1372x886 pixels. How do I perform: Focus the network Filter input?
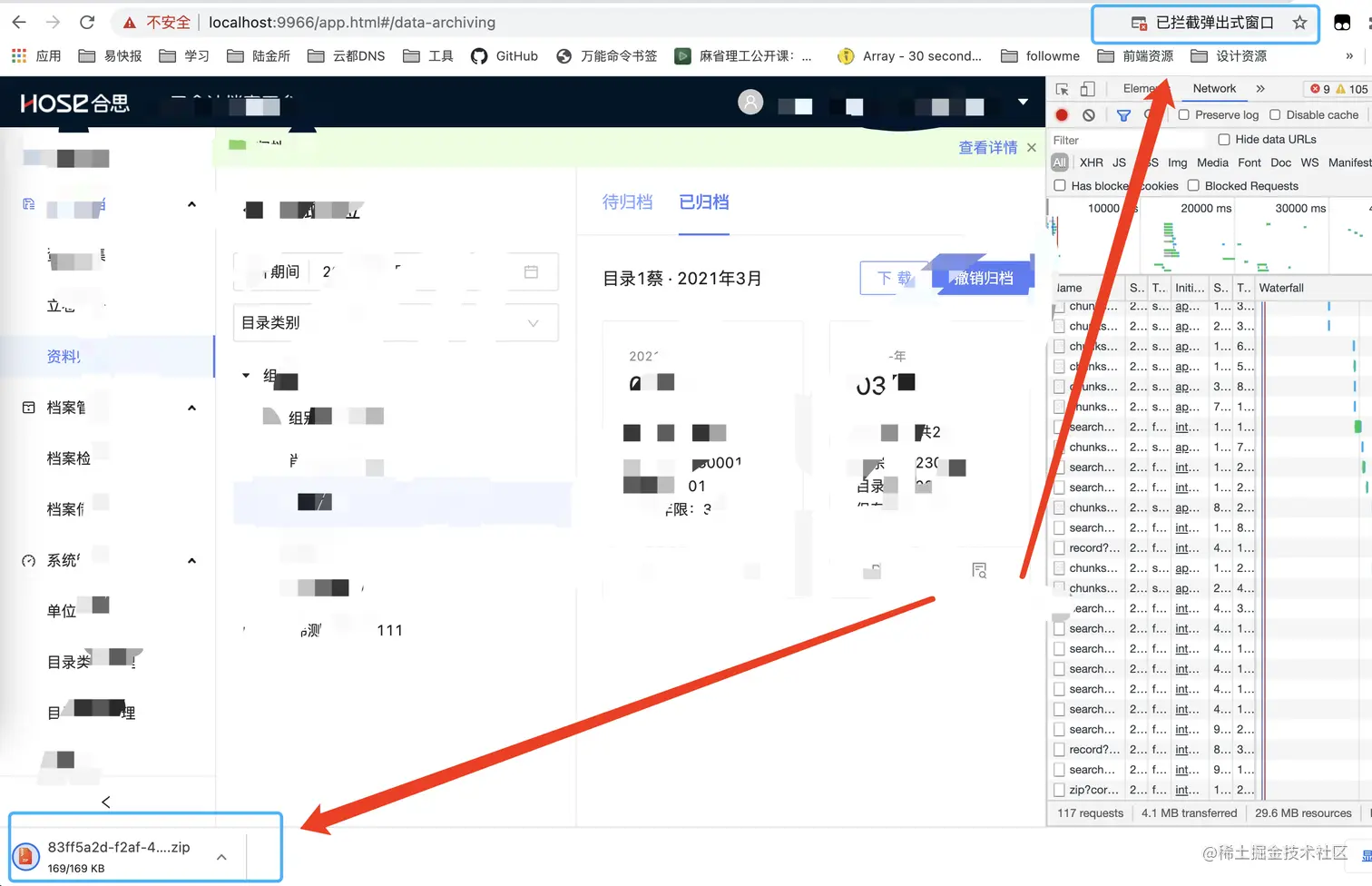(1128, 141)
